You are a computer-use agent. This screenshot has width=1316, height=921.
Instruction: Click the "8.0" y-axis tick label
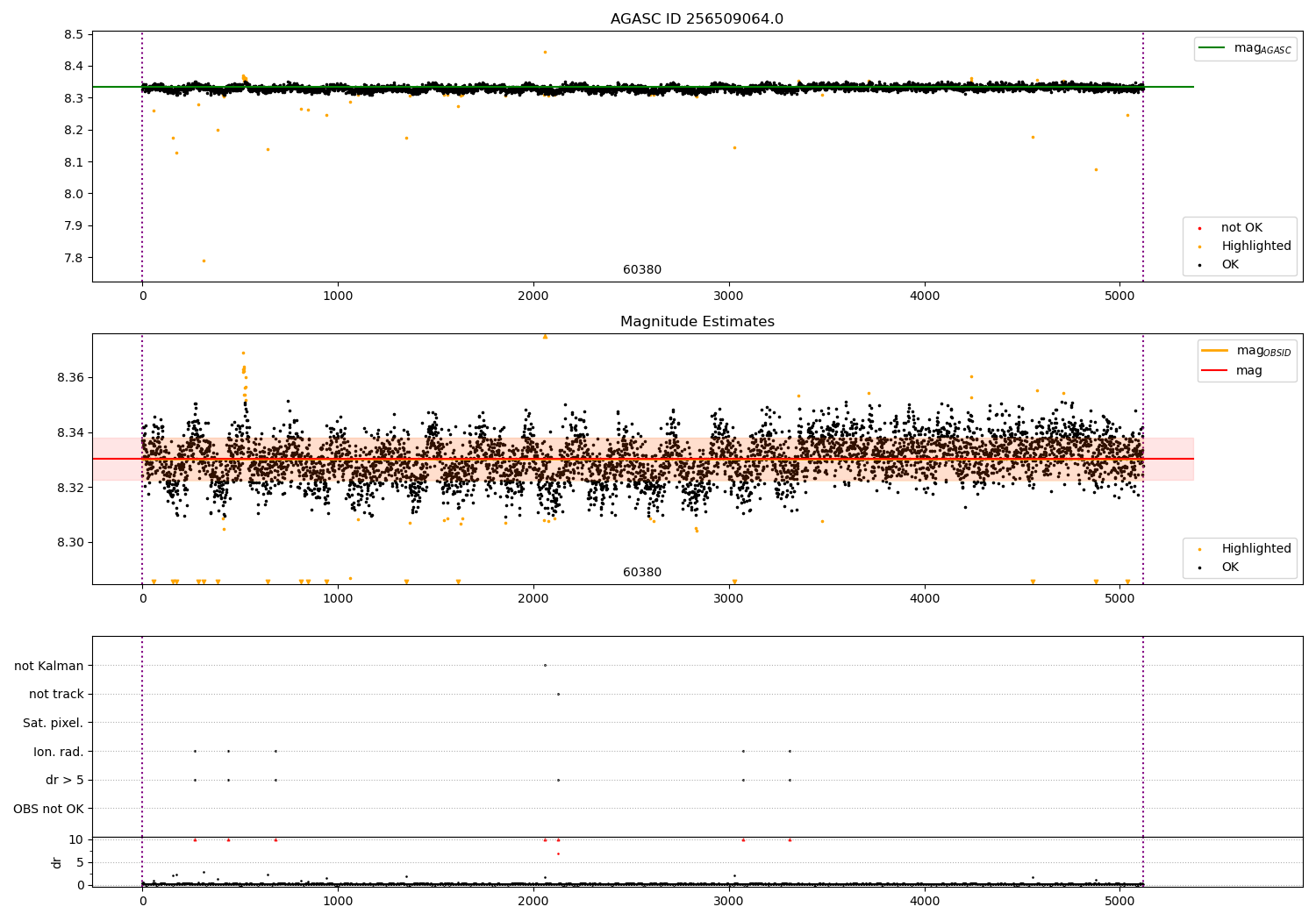coord(74,195)
